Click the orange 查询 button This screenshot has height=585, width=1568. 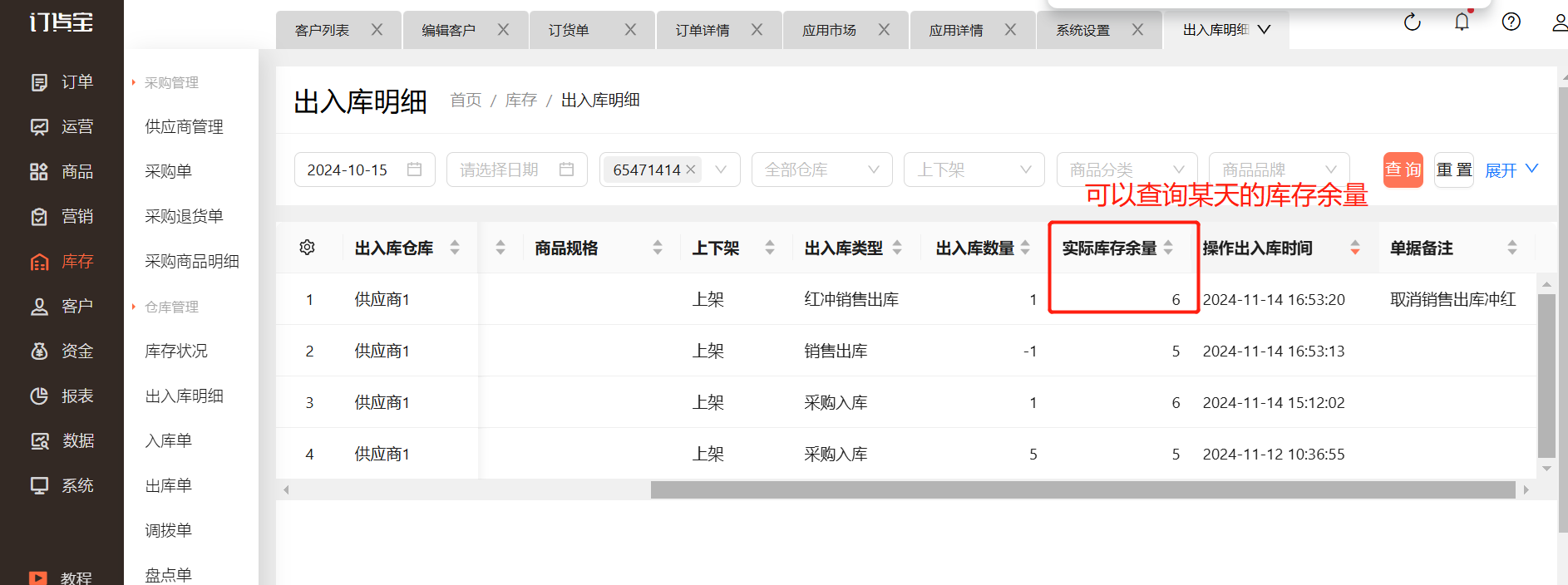coord(1403,170)
